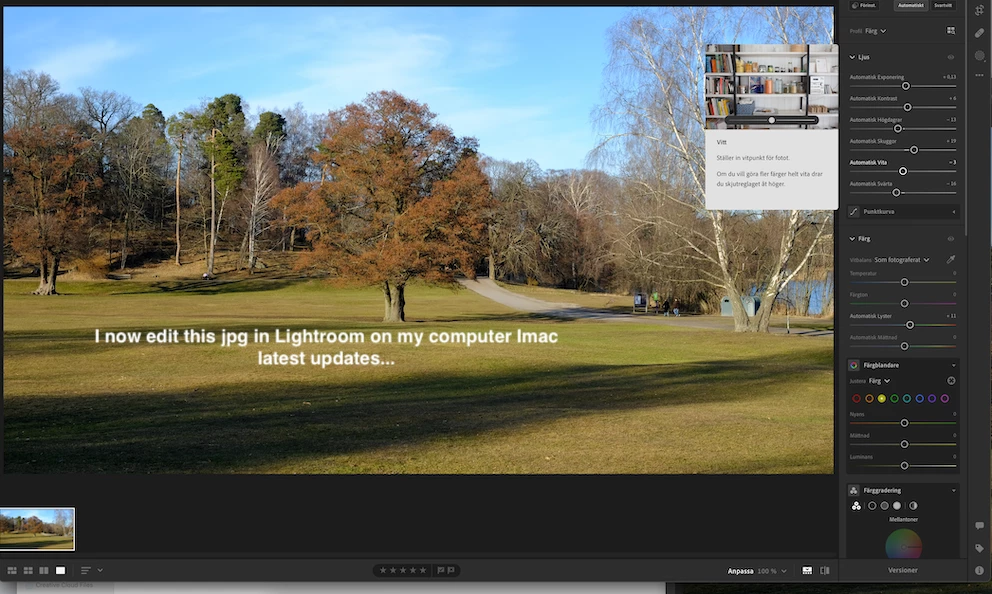Select the healing brush bandage tool
This screenshot has height=594, width=992.
[x=979, y=33]
